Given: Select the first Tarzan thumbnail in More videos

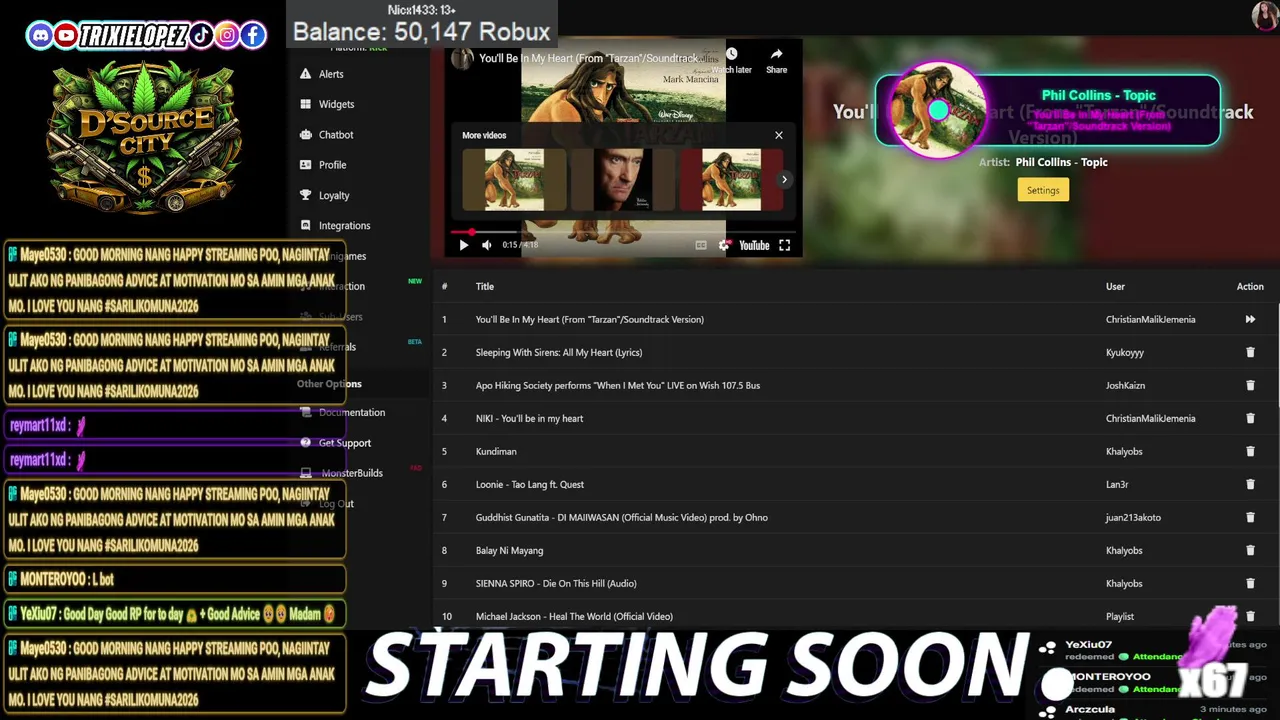Looking at the screenshot, I should click(514, 180).
